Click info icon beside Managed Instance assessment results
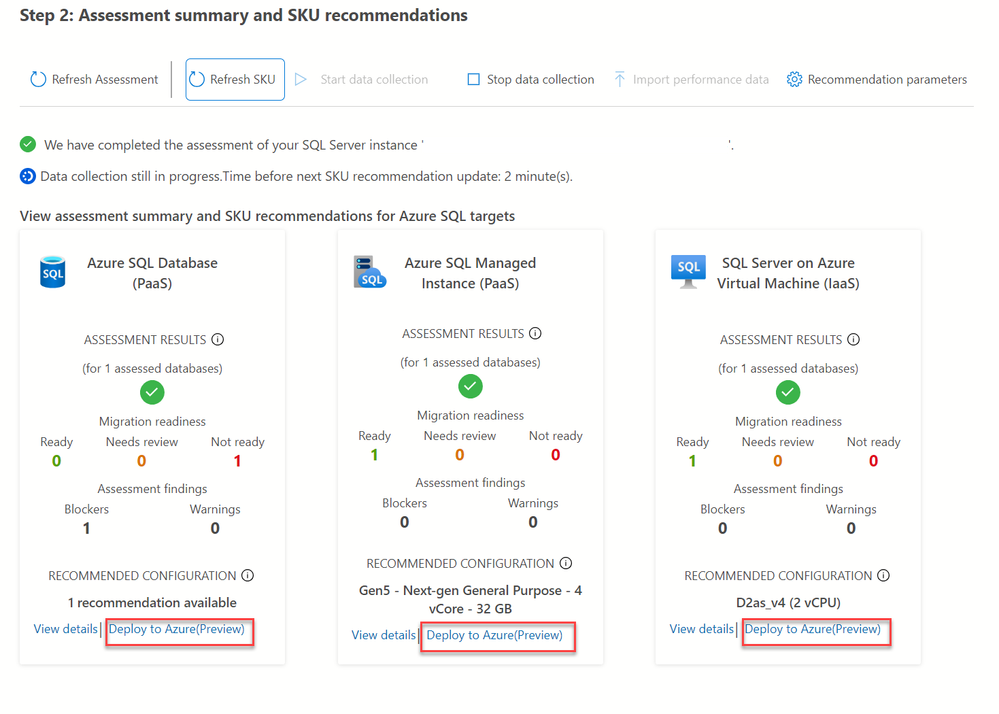This screenshot has width=999, height=714. pos(535,333)
